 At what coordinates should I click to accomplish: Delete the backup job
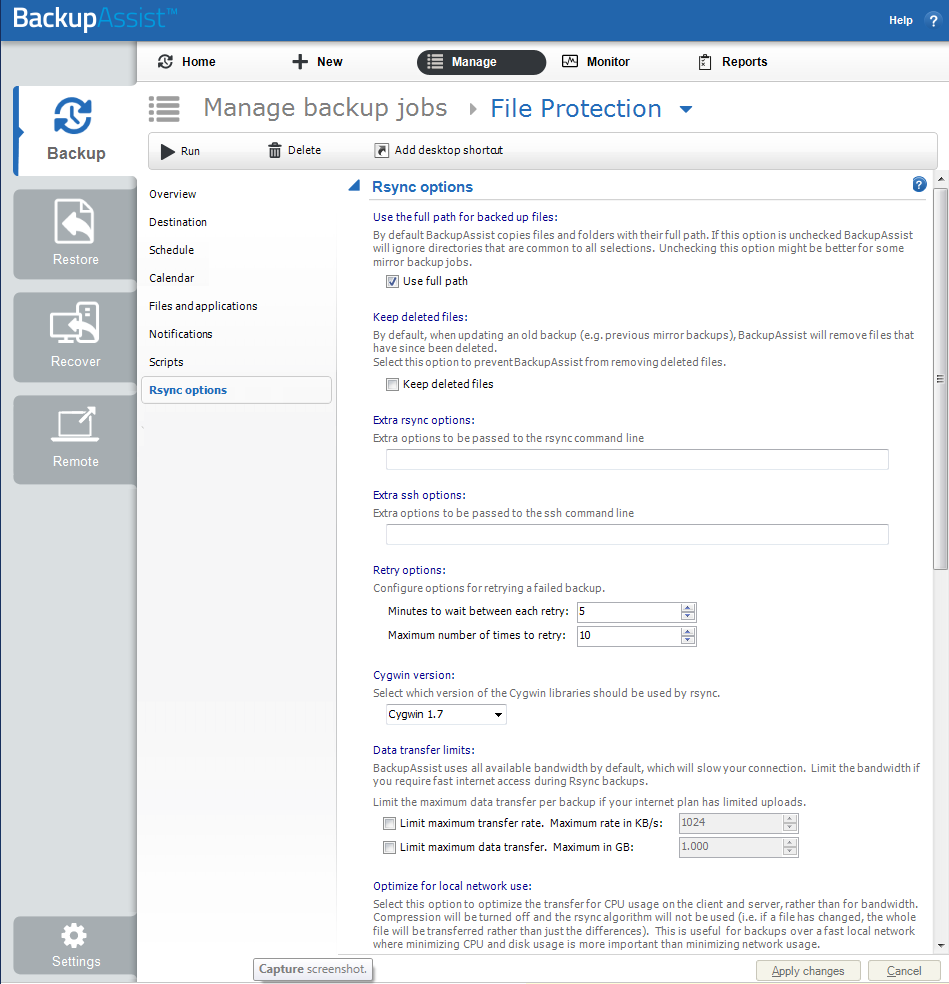(294, 151)
